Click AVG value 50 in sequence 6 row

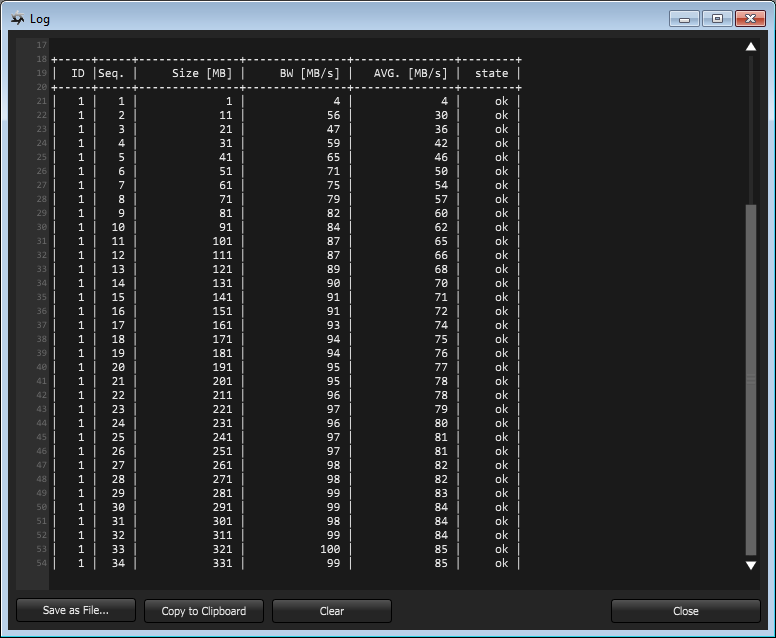pos(441,171)
